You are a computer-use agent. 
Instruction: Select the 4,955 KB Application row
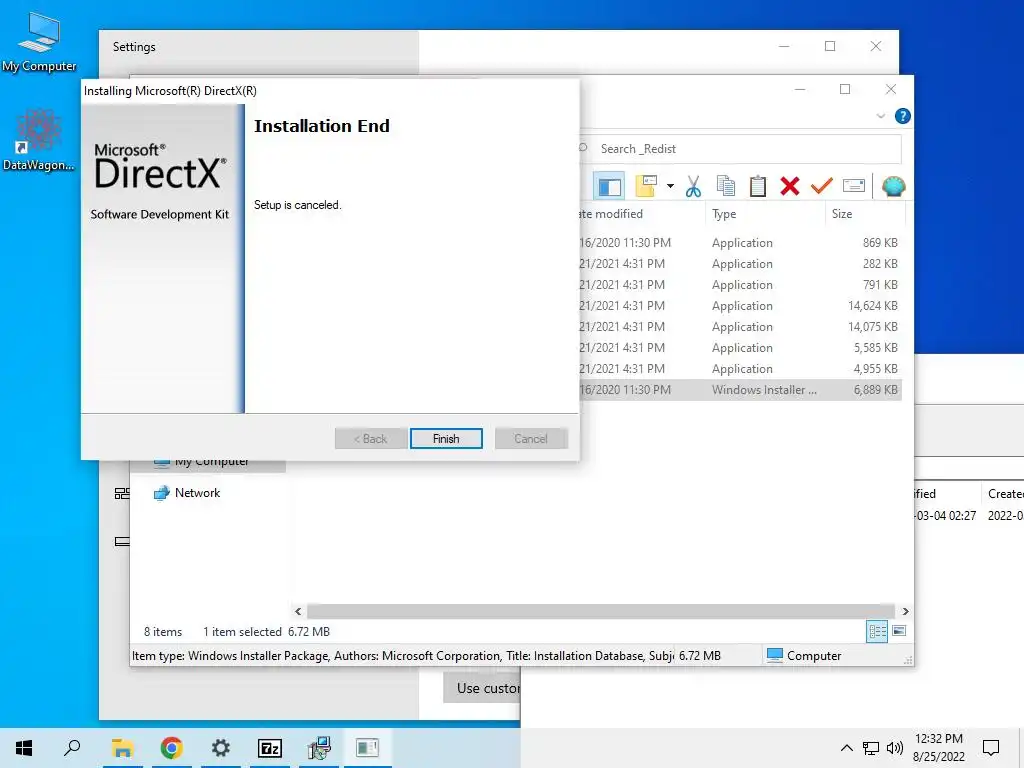(740, 368)
